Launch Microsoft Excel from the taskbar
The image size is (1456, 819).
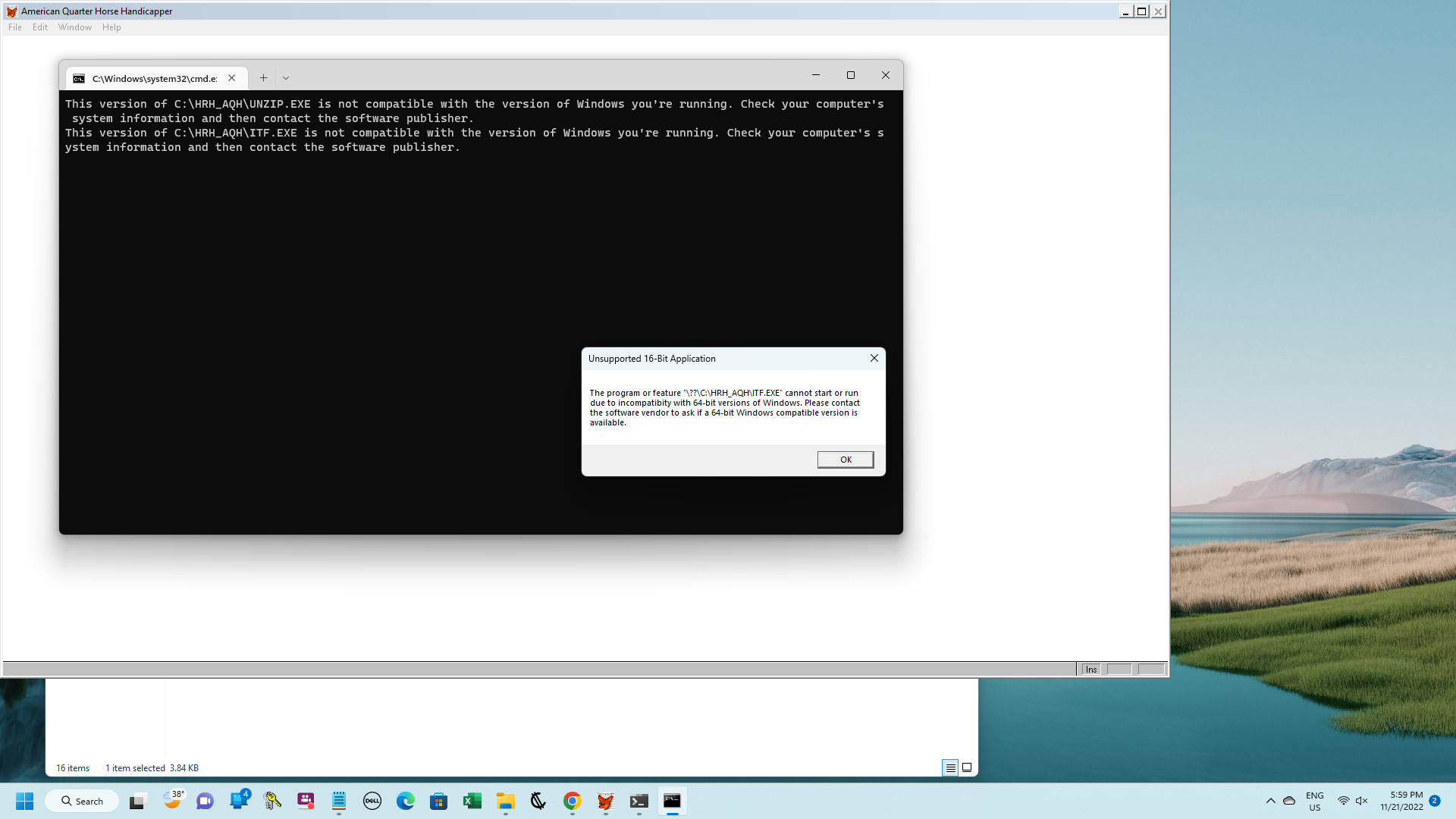tap(472, 801)
